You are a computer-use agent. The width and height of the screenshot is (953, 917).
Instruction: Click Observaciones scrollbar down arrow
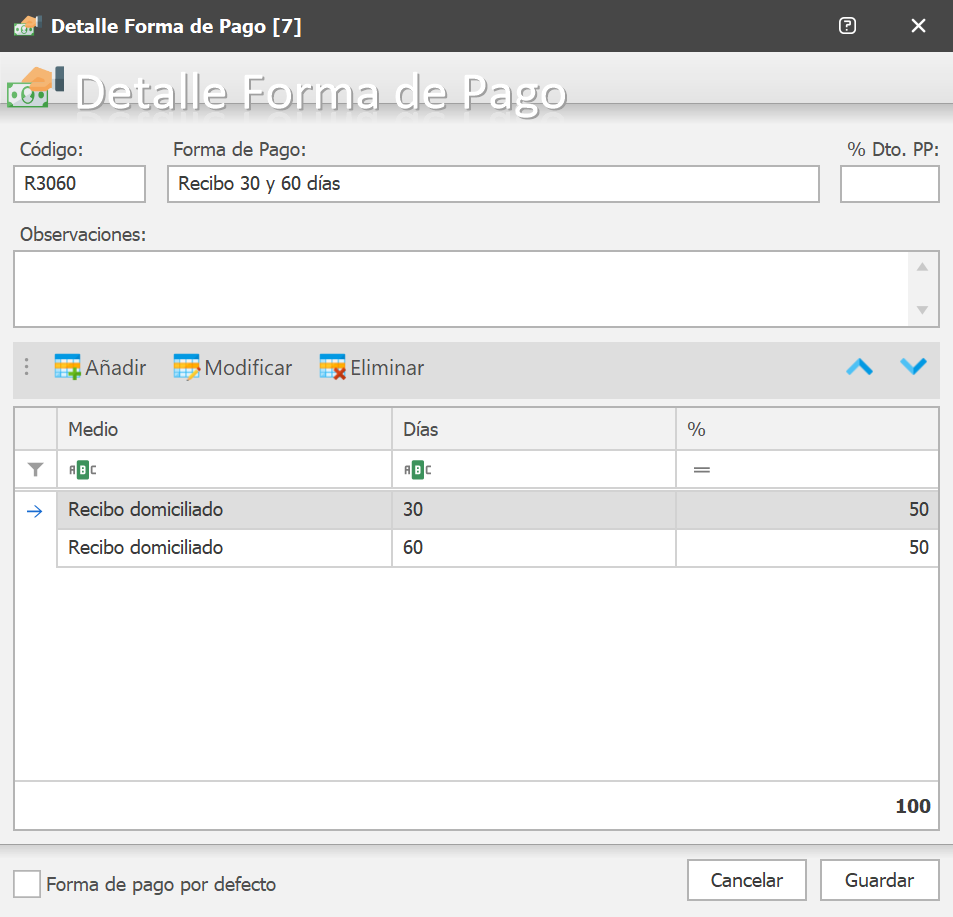(922, 310)
